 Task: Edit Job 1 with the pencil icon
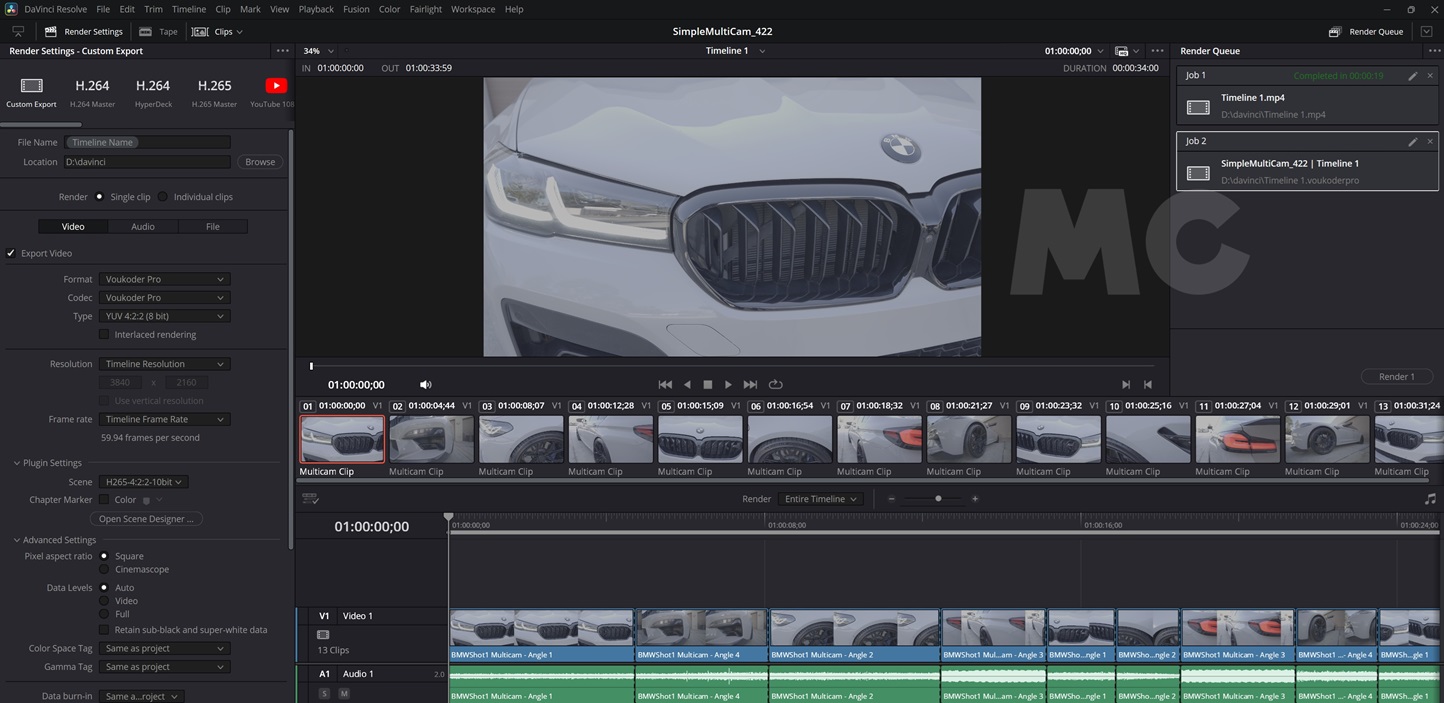tap(1412, 76)
